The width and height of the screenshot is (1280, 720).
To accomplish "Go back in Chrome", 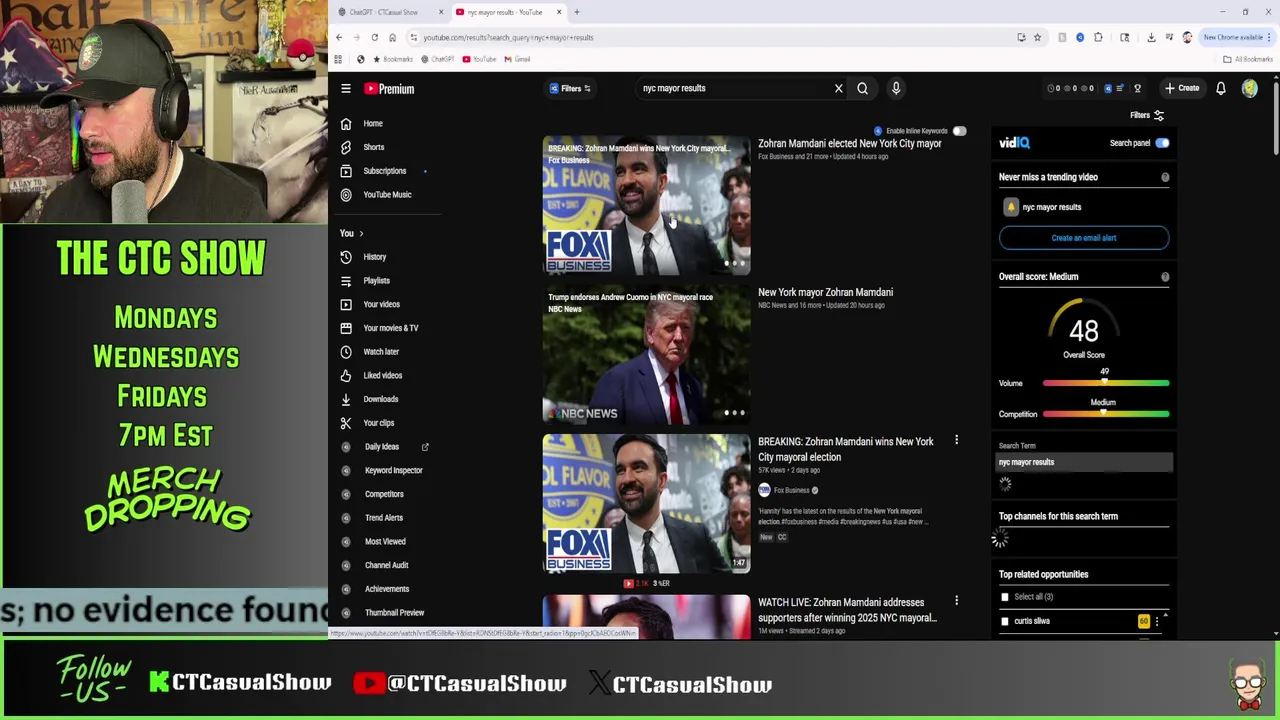I will coord(338,37).
